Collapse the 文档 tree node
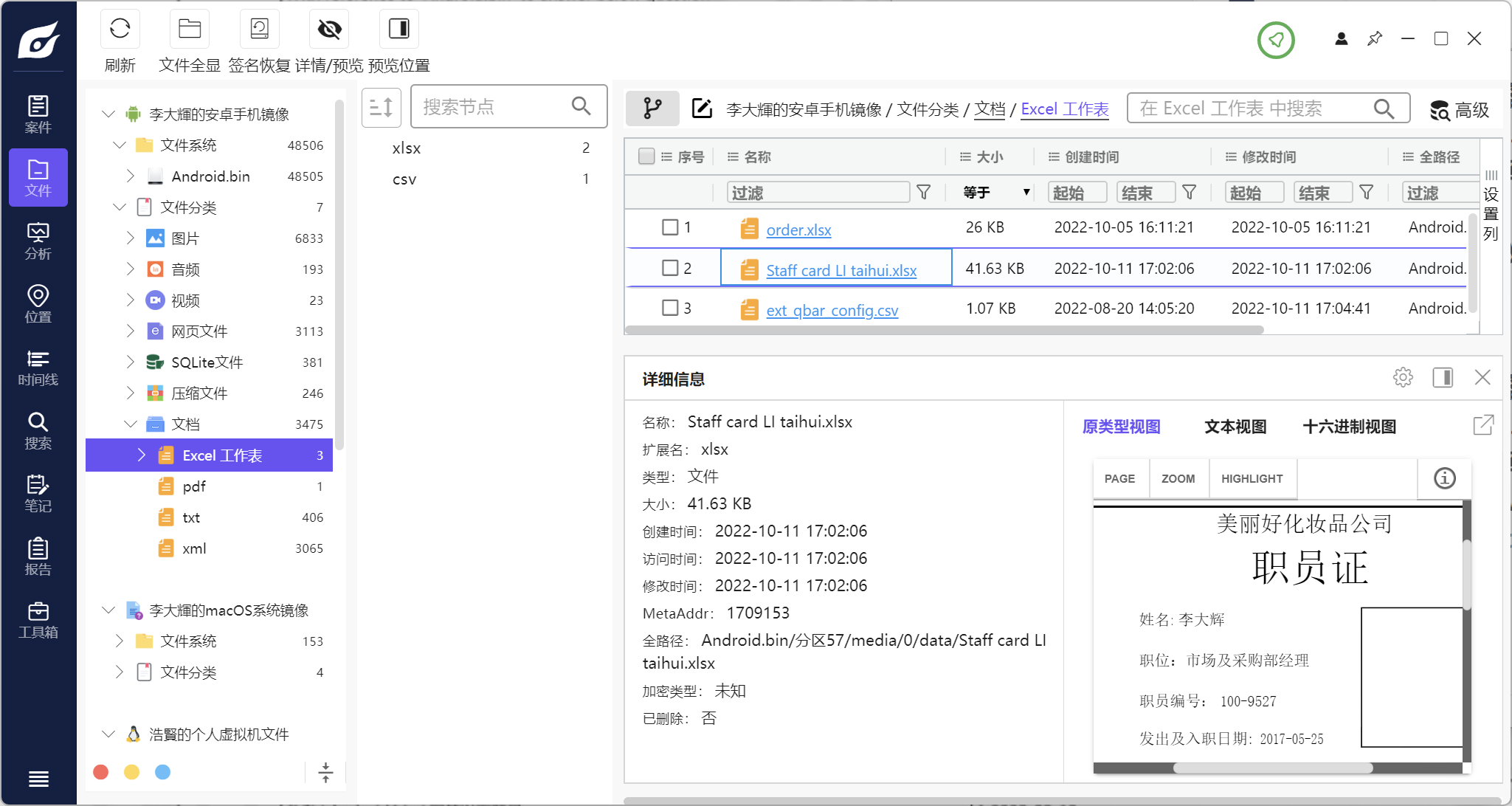The image size is (1512, 806). [x=131, y=424]
